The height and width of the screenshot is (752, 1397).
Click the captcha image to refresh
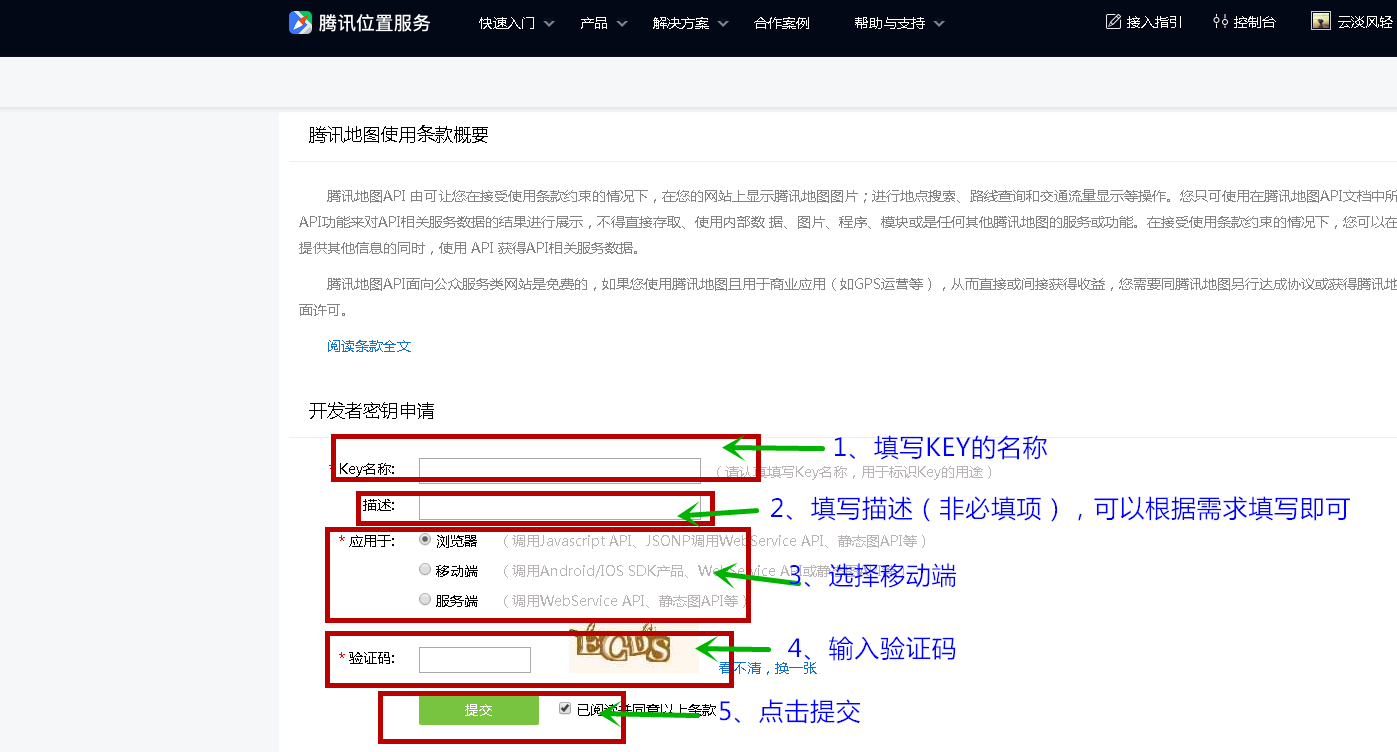click(634, 646)
